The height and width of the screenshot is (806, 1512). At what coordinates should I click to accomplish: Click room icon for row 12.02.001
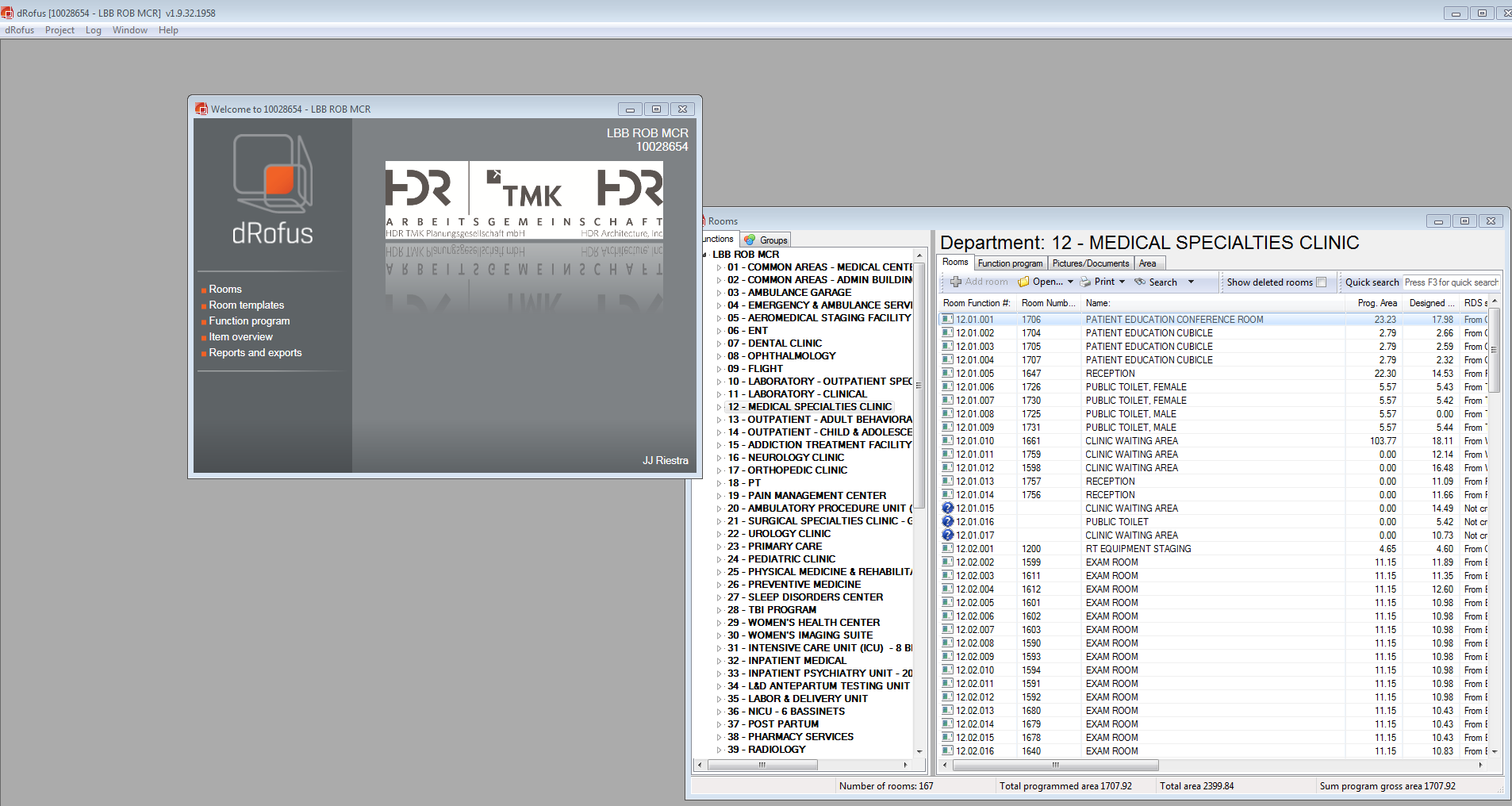pyautogui.click(x=947, y=549)
